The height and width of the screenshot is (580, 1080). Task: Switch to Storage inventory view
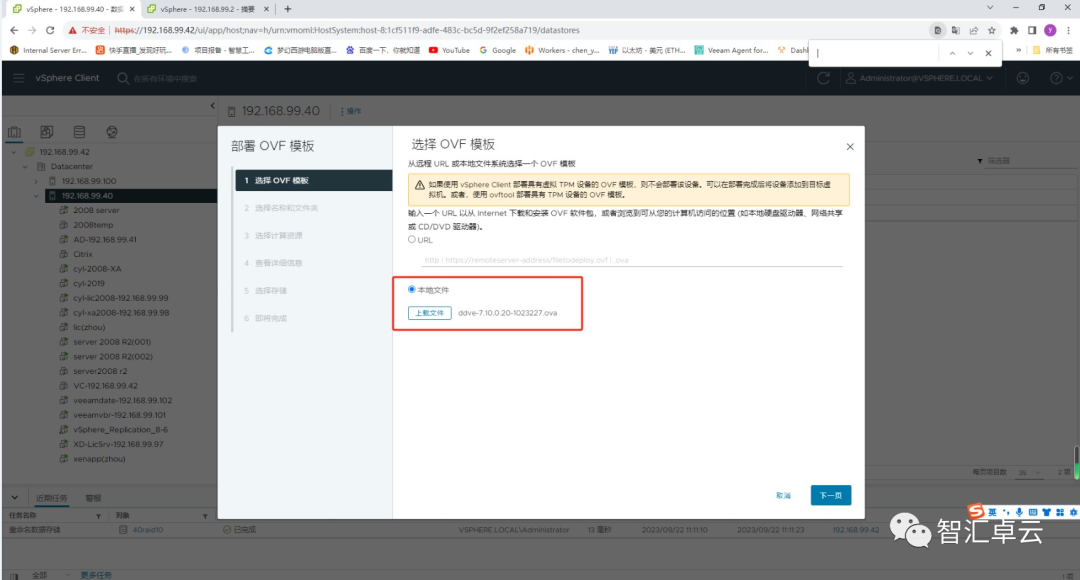pos(79,132)
